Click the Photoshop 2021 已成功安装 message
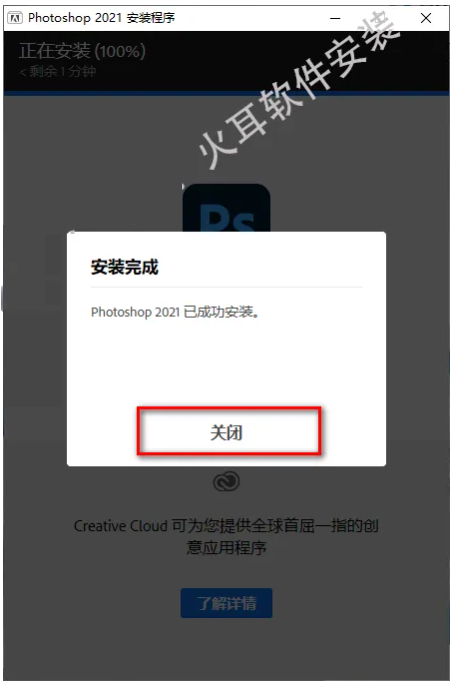The width and height of the screenshot is (456, 684). tap(175, 312)
